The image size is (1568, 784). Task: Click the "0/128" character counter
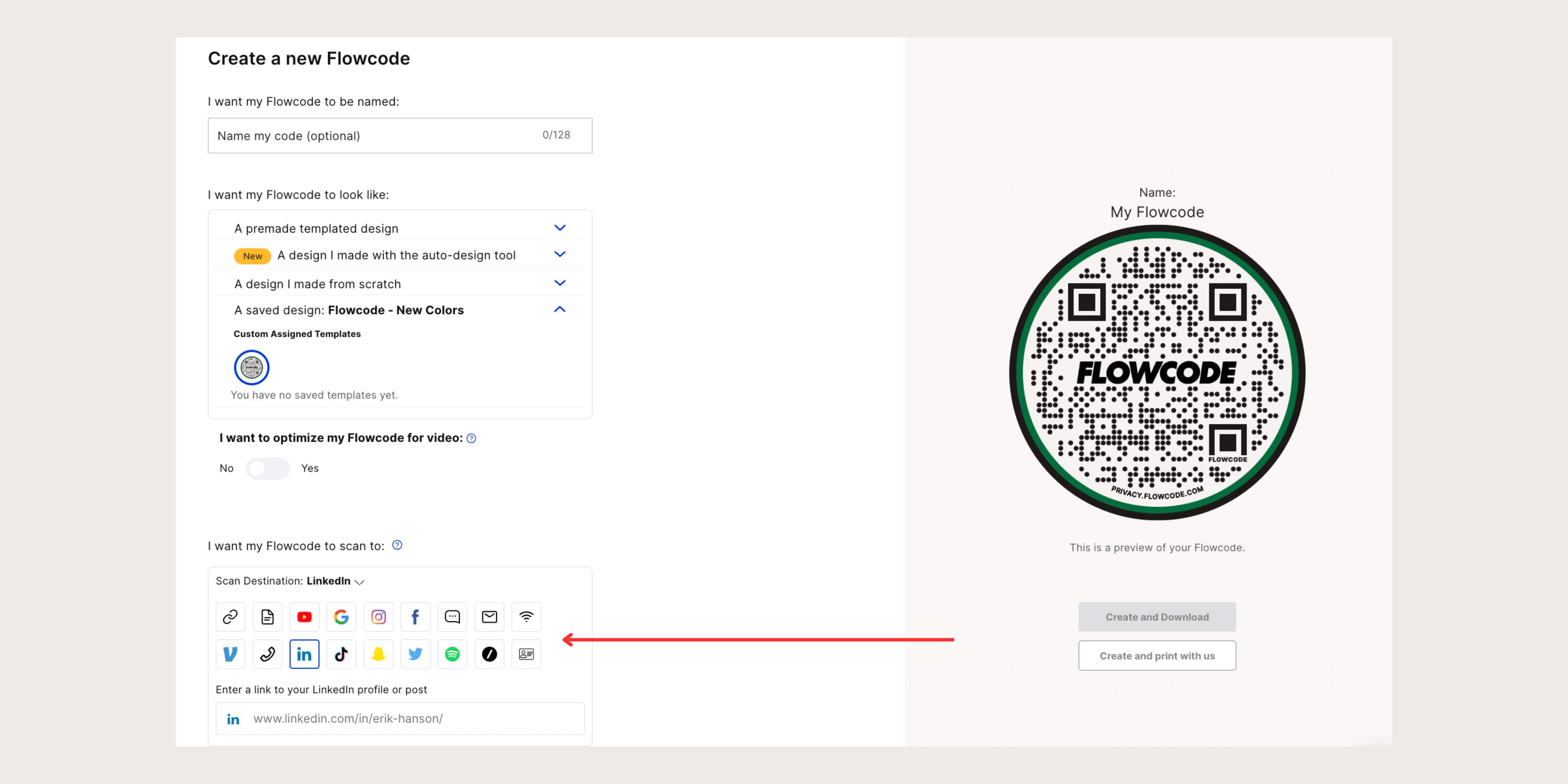[x=556, y=135]
